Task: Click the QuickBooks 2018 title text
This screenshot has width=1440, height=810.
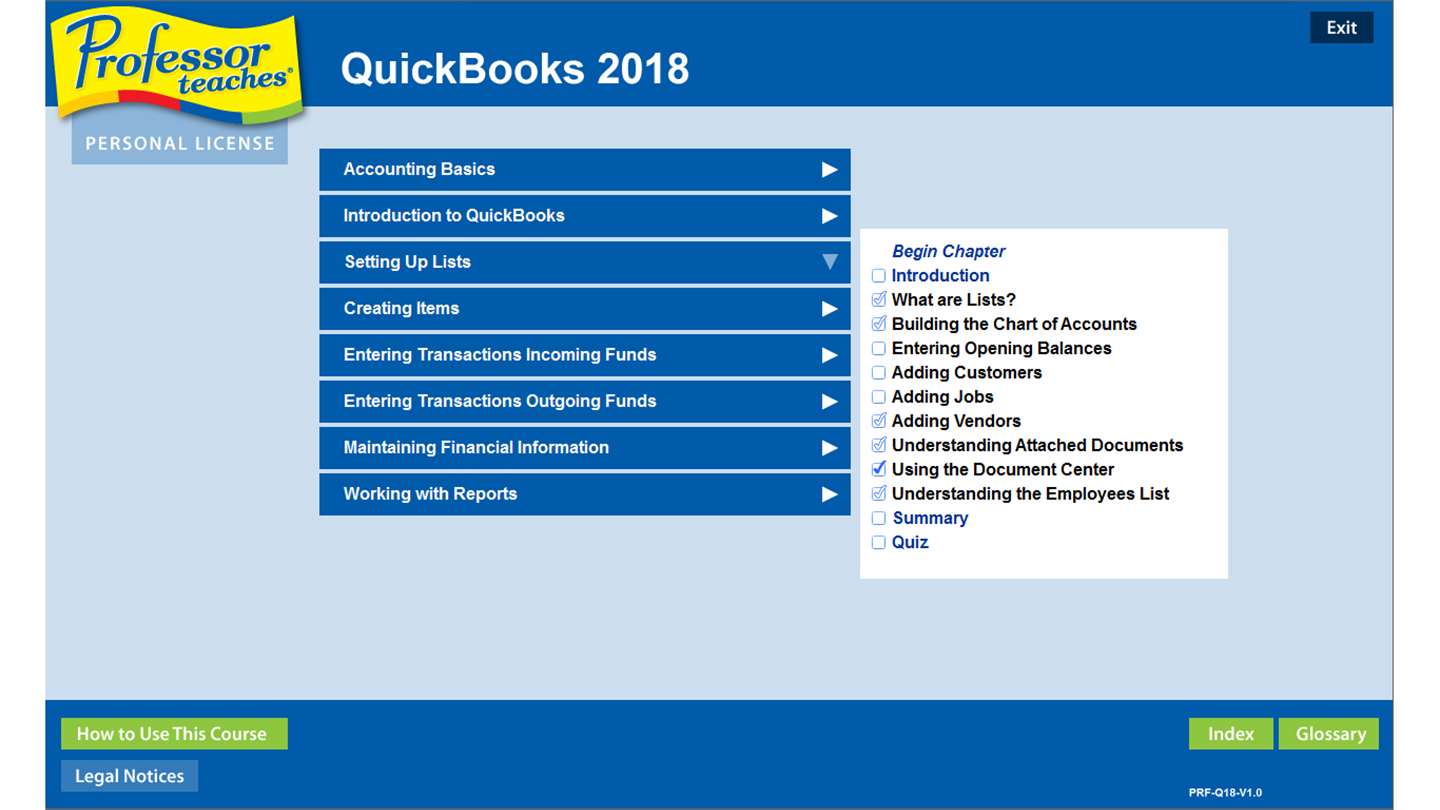Action: pyautogui.click(x=514, y=69)
